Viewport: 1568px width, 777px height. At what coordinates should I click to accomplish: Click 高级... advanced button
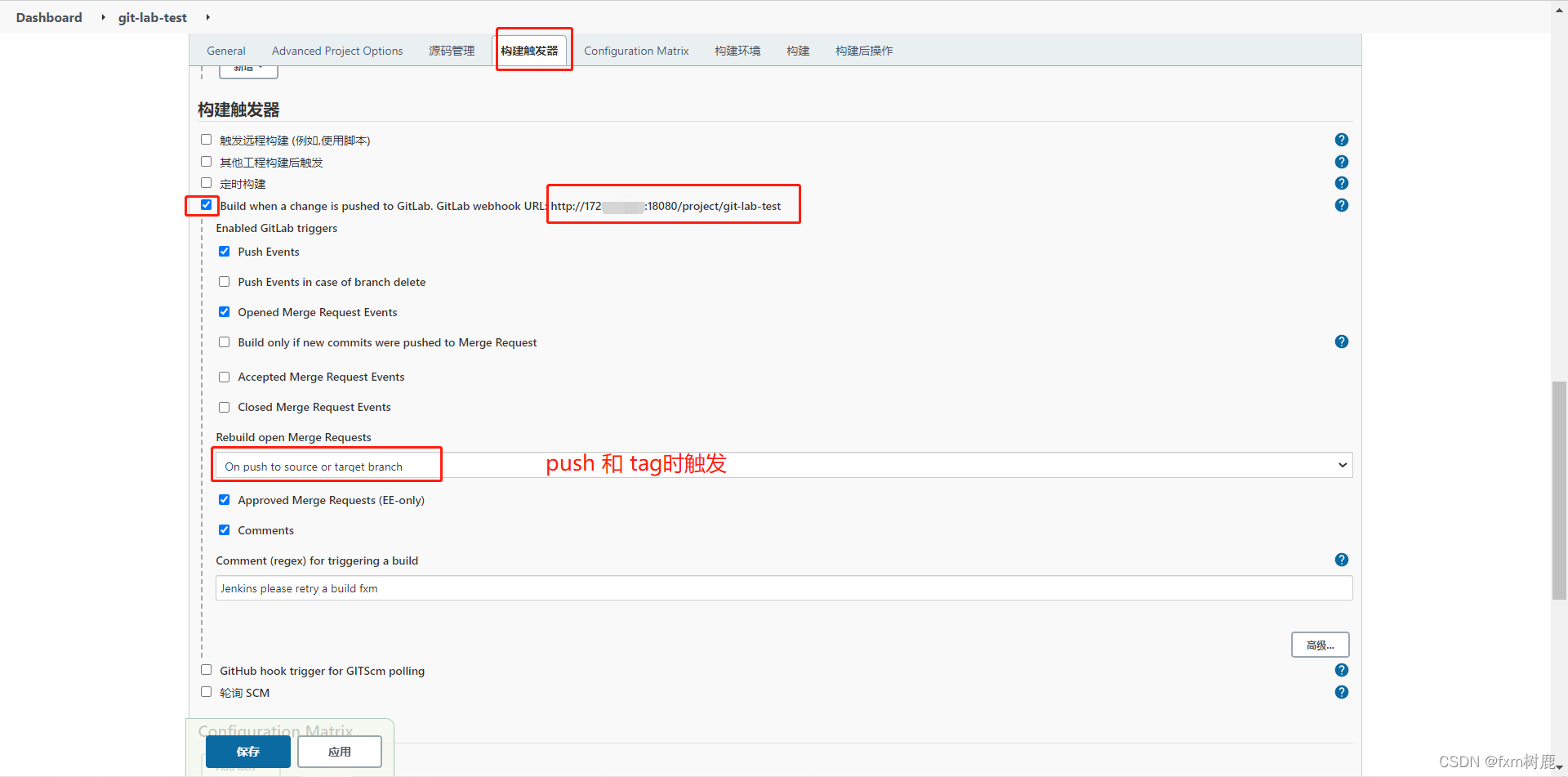(1320, 645)
